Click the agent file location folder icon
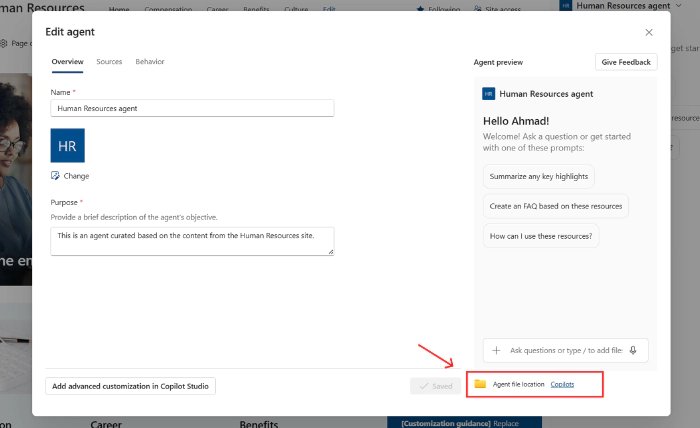Screen dimensions: 700x428 (x=480, y=384)
